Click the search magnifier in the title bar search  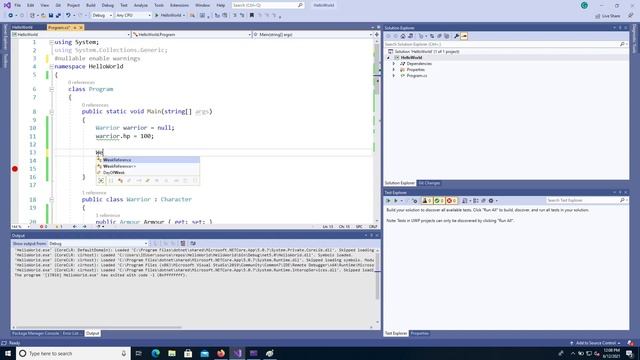click(x=300, y=5)
